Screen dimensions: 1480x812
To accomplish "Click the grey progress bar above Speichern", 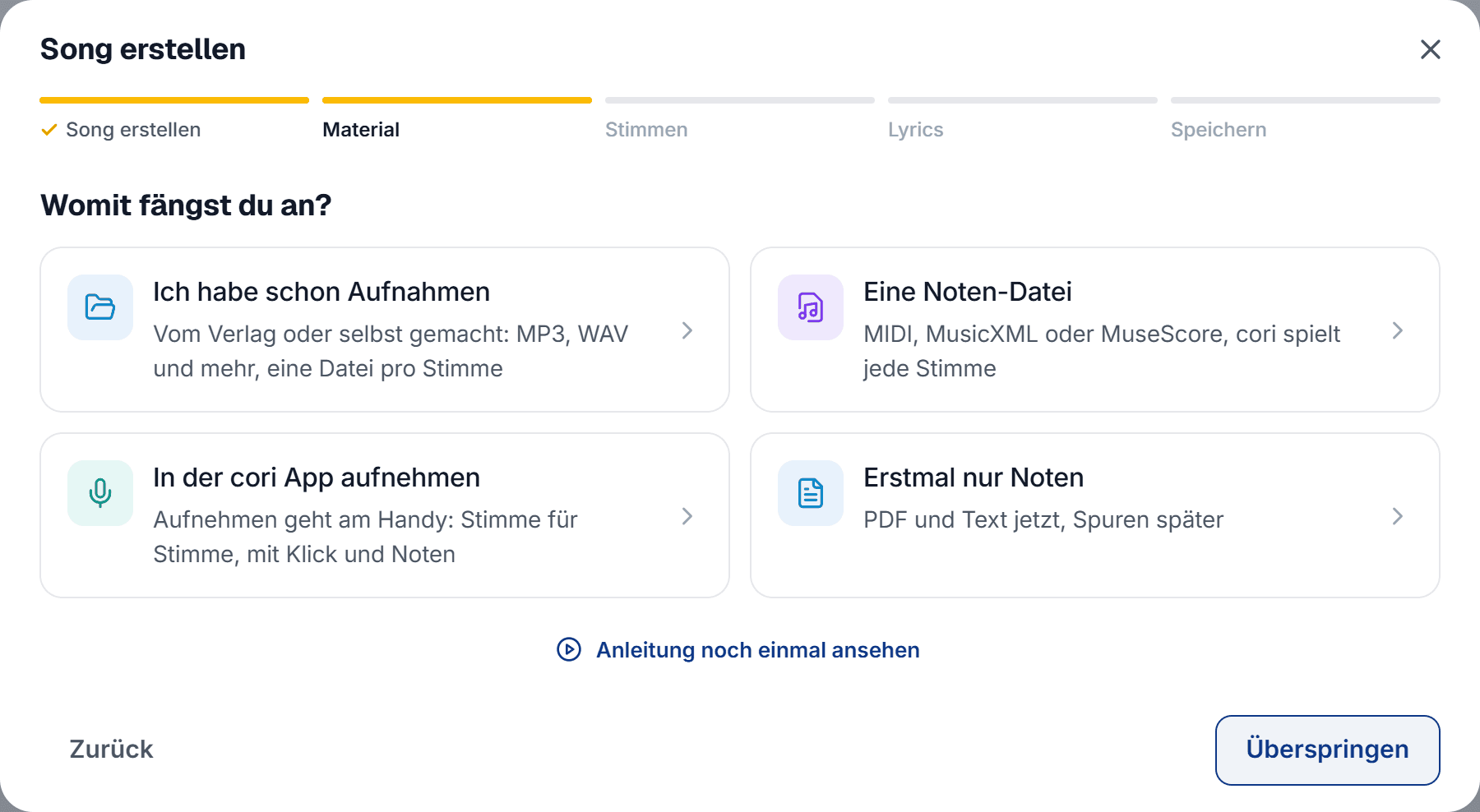I will point(1306,100).
